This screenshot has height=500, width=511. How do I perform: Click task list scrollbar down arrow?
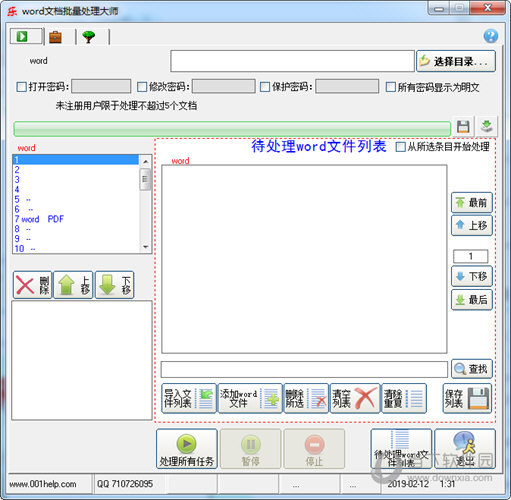[x=145, y=247]
